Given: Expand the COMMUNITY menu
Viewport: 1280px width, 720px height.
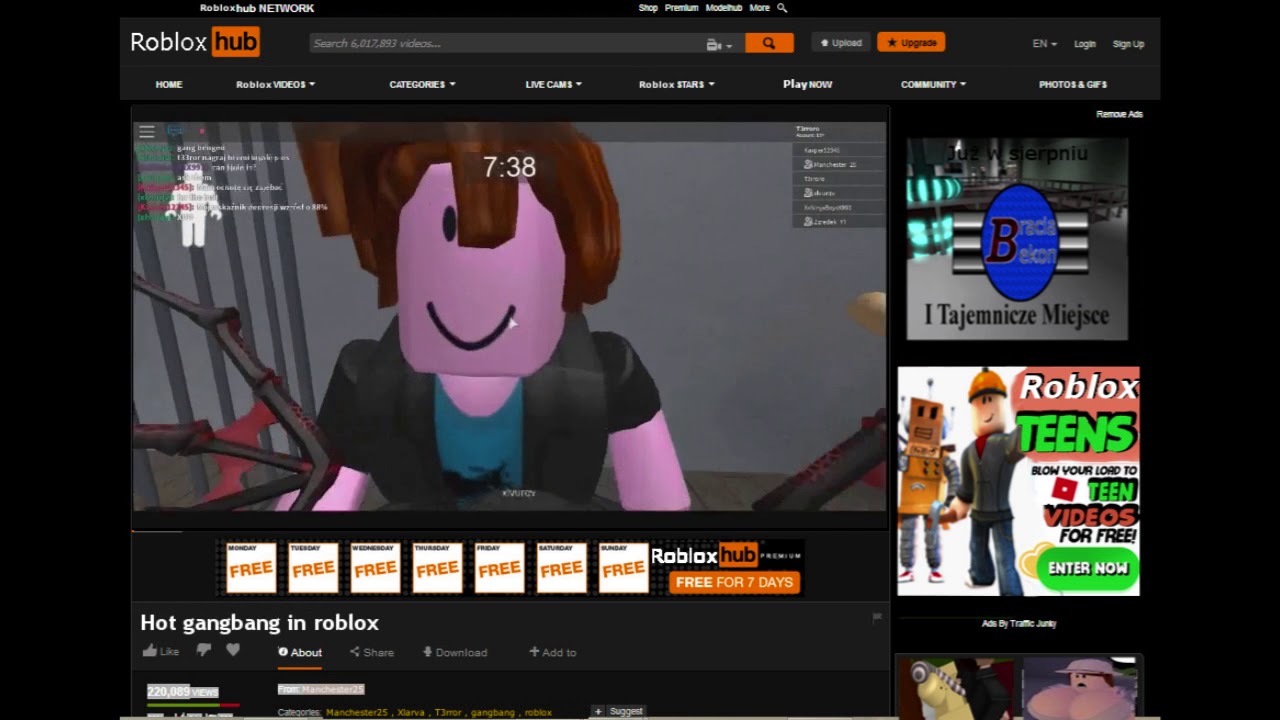Looking at the screenshot, I should 933,85.
